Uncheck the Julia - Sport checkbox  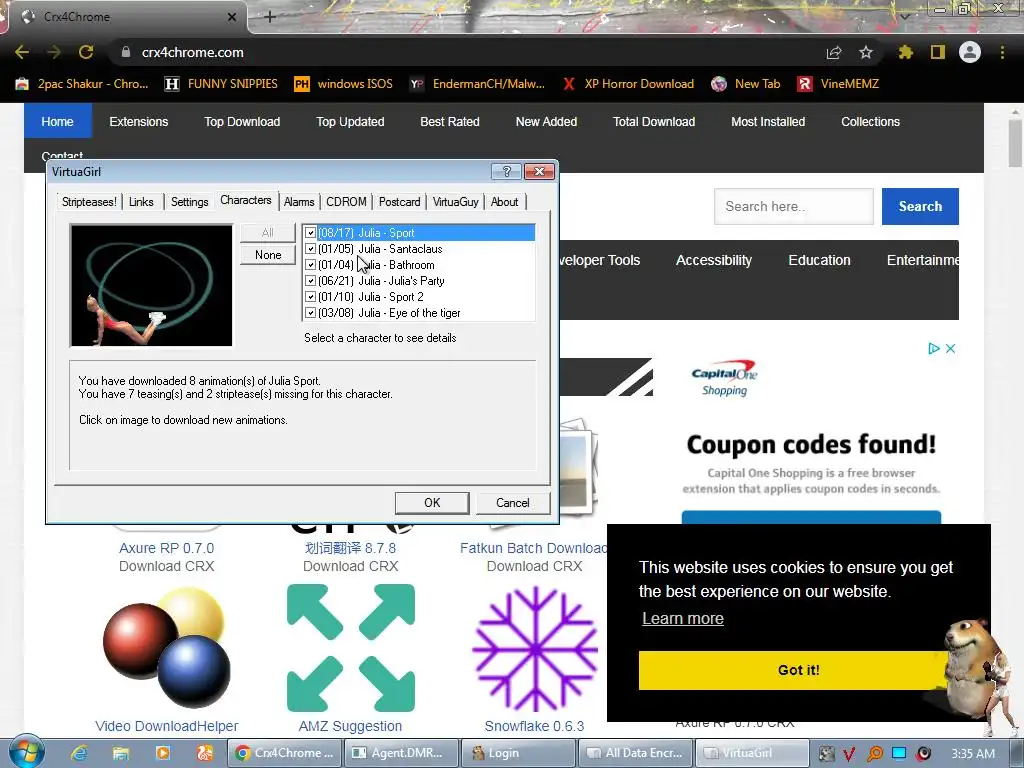(311, 232)
